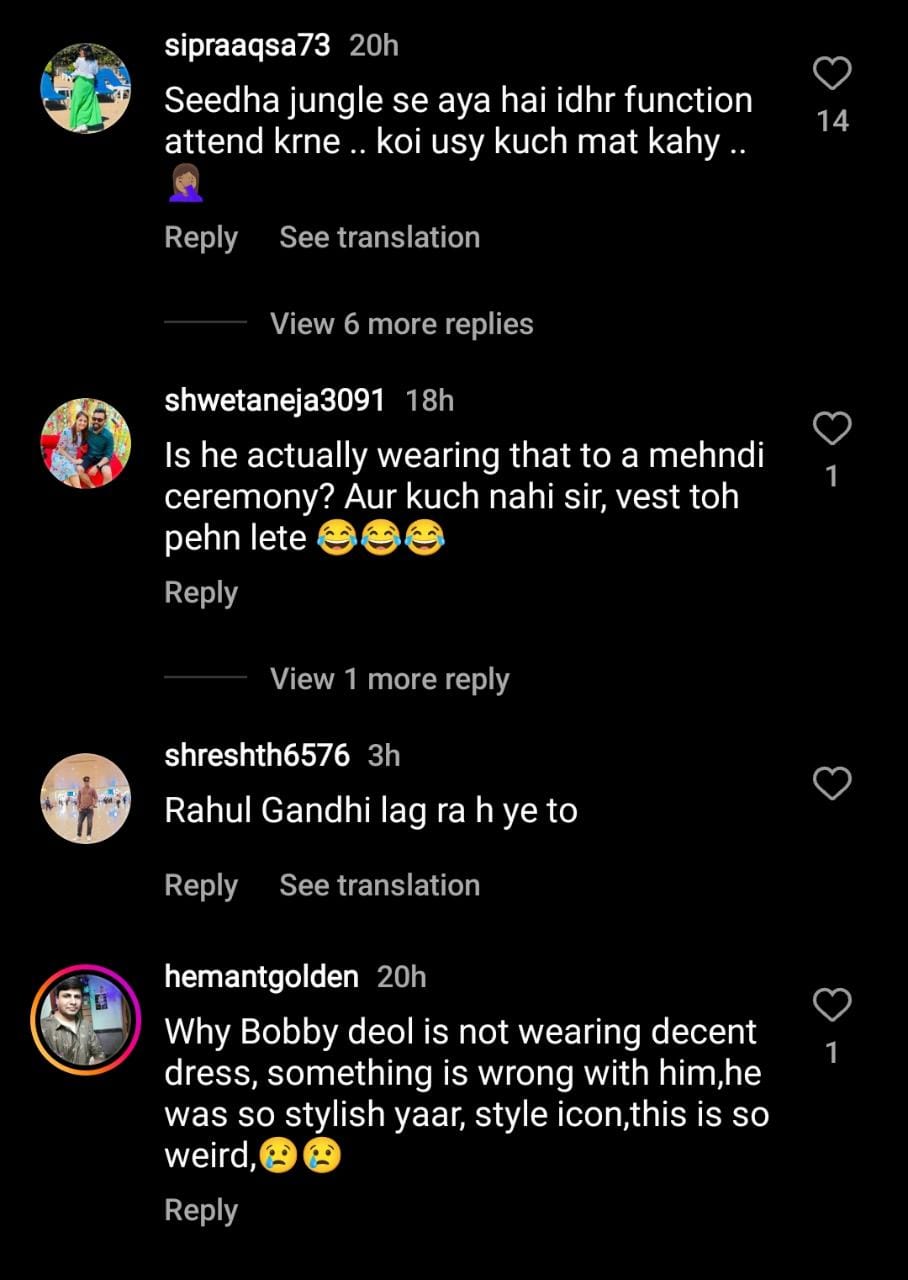908x1280 pixels.
Task: Expand "View 6 more replies"
Action: click(x=401, y=324)
